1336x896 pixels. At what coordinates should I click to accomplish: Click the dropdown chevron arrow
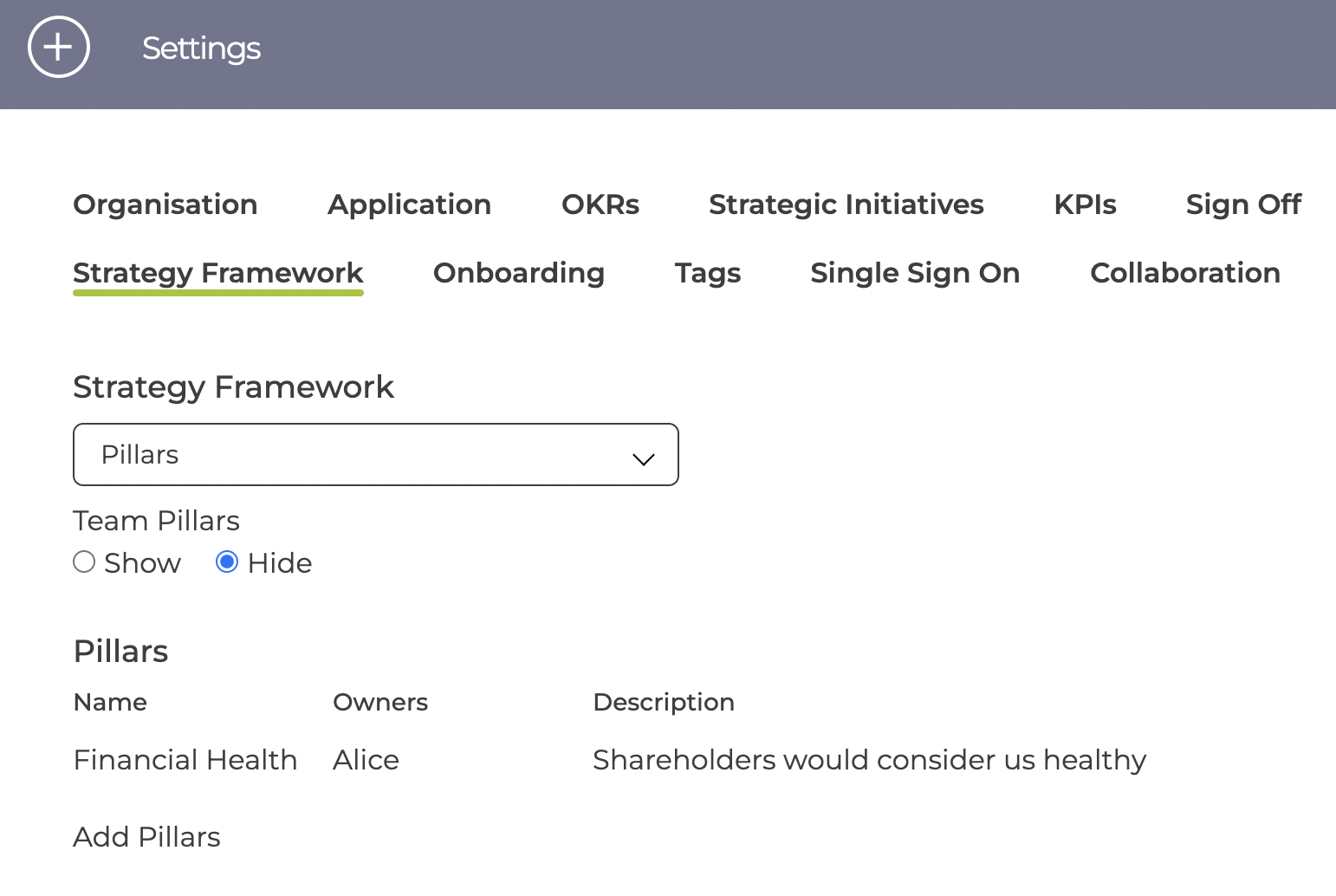pos(643,458)
